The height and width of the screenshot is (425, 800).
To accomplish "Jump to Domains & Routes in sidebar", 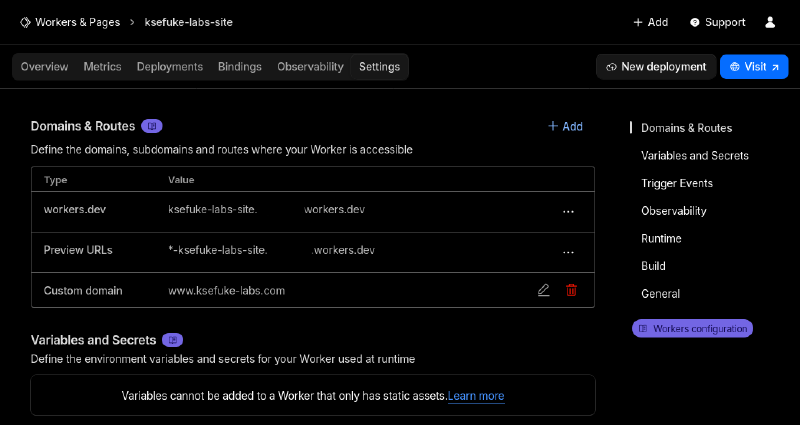I will 686,128.
